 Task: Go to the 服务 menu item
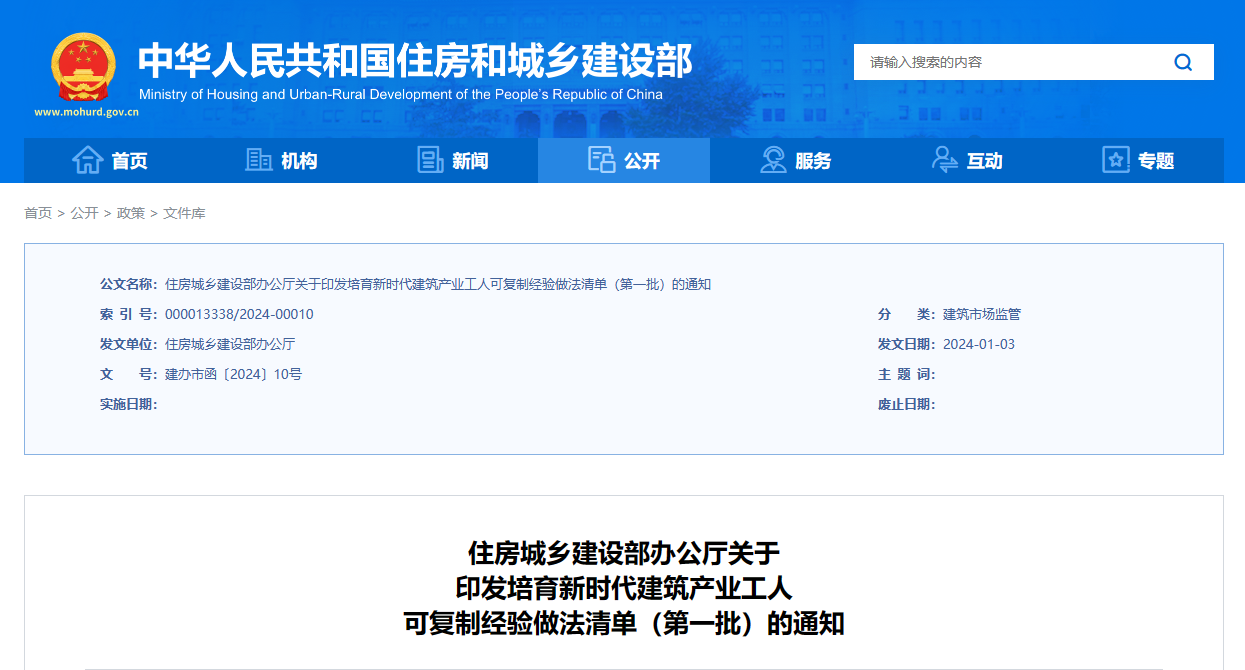pyautogui.click(x=813, y=161)
